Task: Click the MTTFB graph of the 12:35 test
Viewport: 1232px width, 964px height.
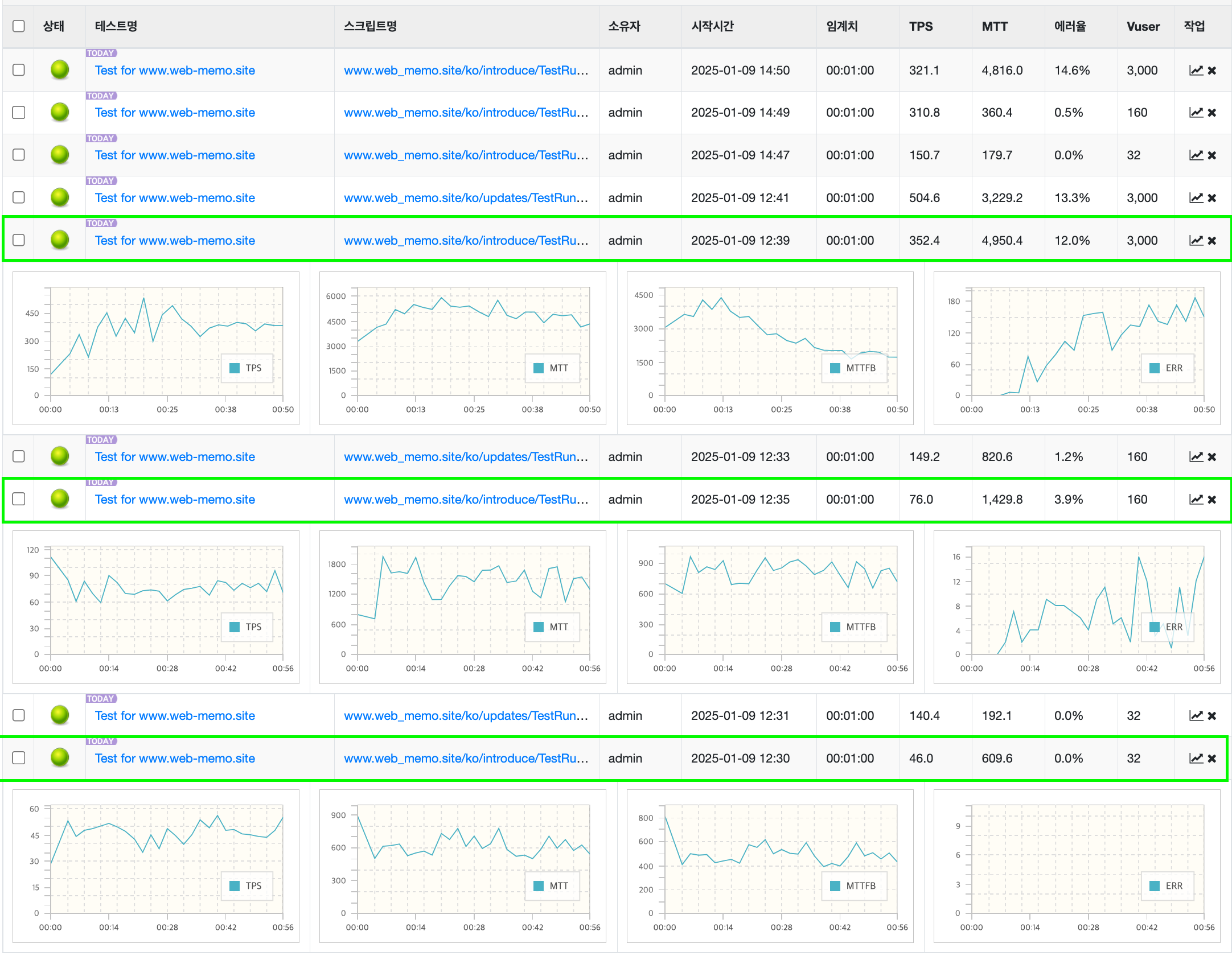Action: [770, 607]
